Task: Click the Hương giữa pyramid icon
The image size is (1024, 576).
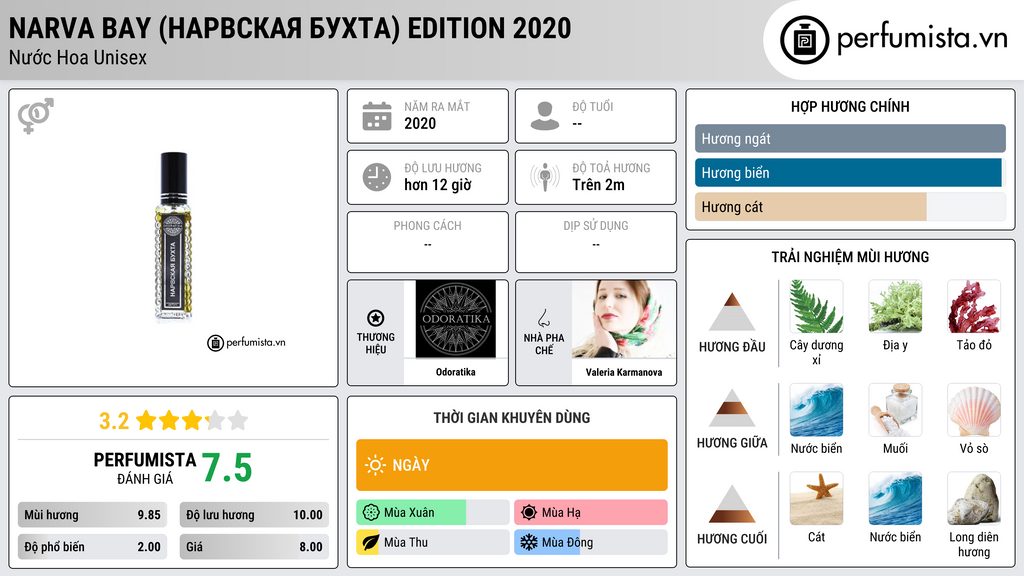Action: [732, 408]
